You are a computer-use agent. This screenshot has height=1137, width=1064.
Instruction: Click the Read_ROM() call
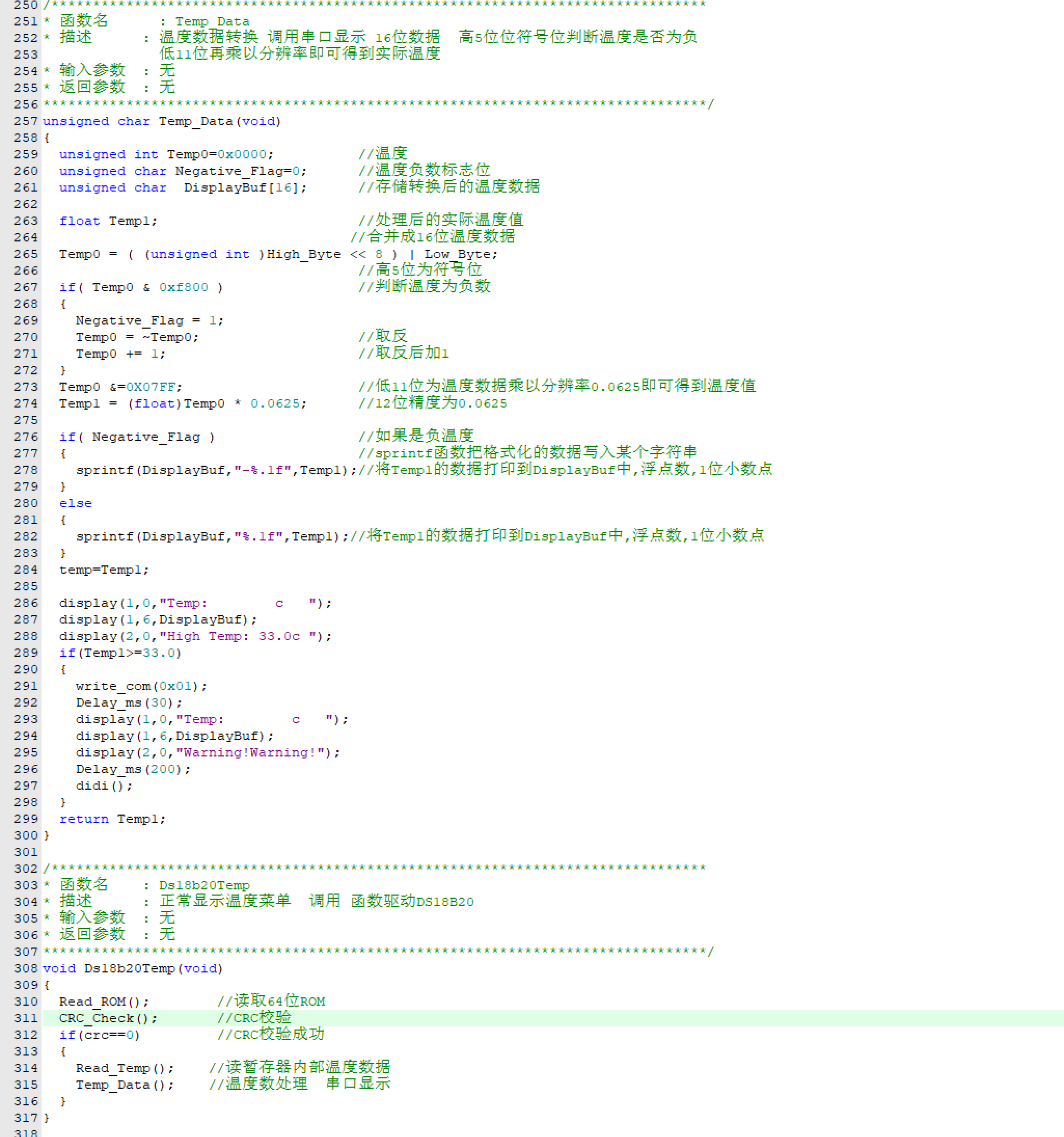tap(103, 1001)
